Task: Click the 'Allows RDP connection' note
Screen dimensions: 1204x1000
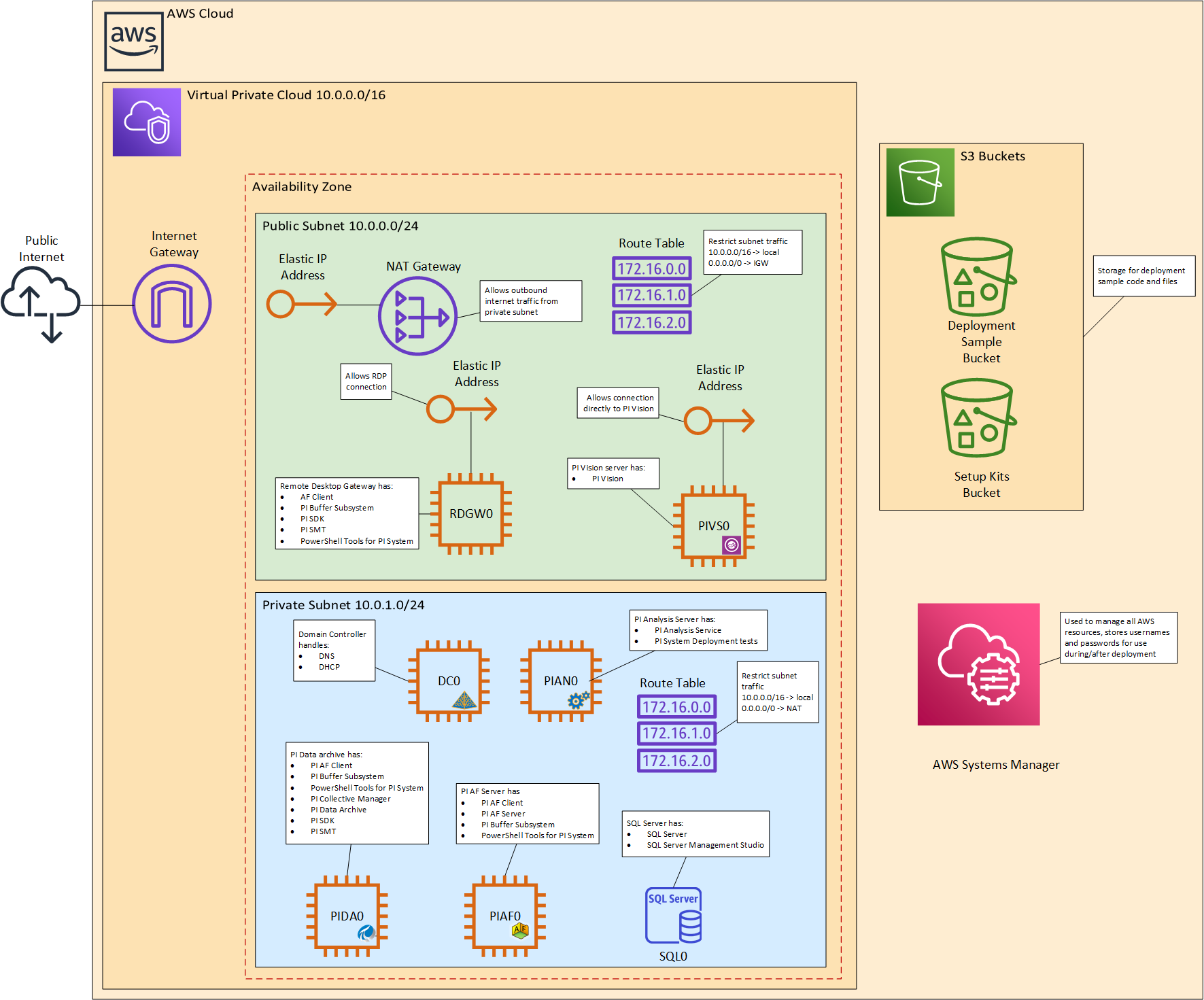Action: pos(366,381)
